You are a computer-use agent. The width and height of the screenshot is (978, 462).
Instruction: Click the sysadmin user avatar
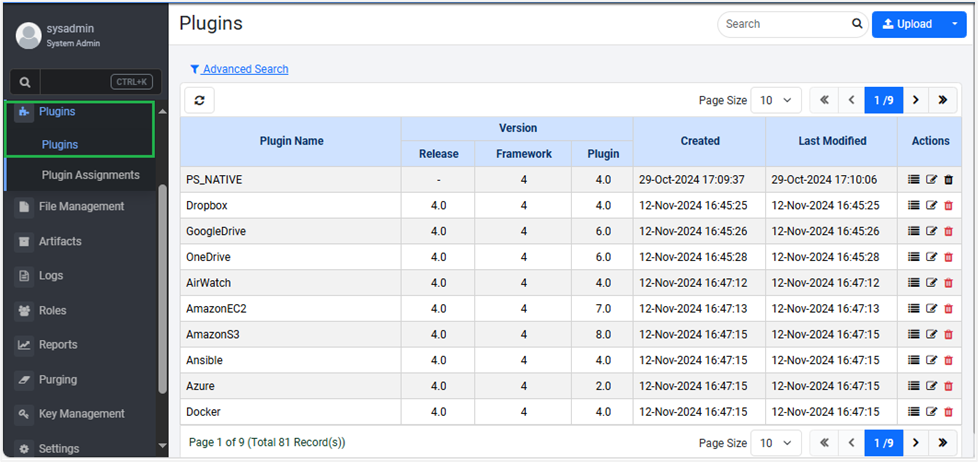point(29,36)
